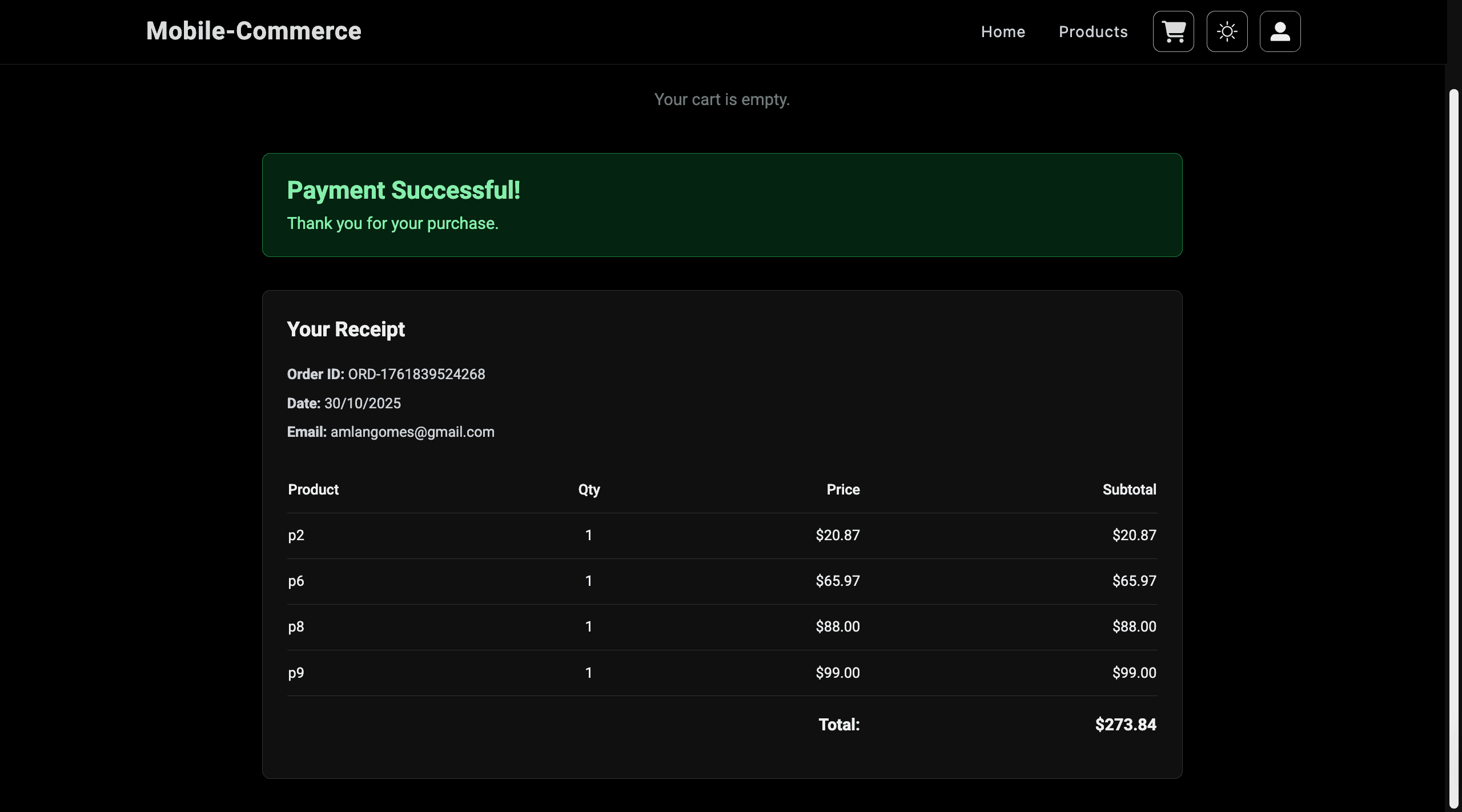Click the Mobile-Commerce logo
The image size is (1462, 812).
pyautogui.click(x=253, y=30)
